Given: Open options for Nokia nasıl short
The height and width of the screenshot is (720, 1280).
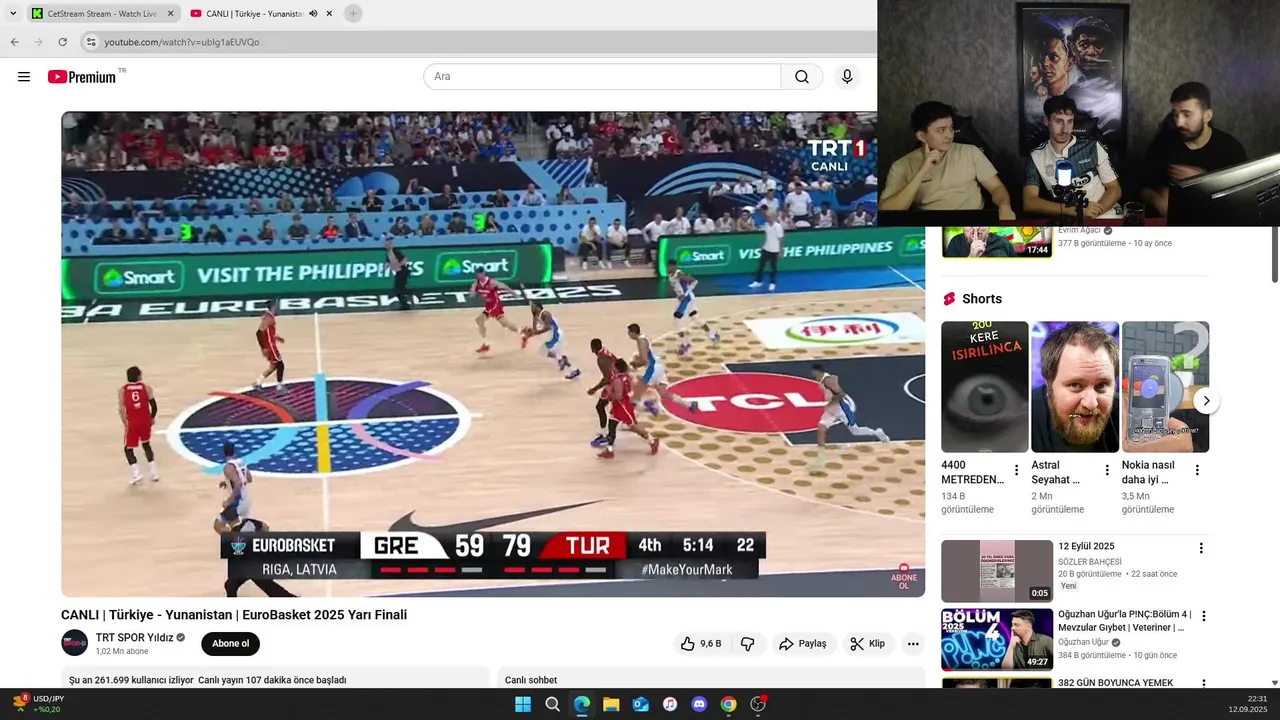Looking at the screenshot, I should point(1197,470).
